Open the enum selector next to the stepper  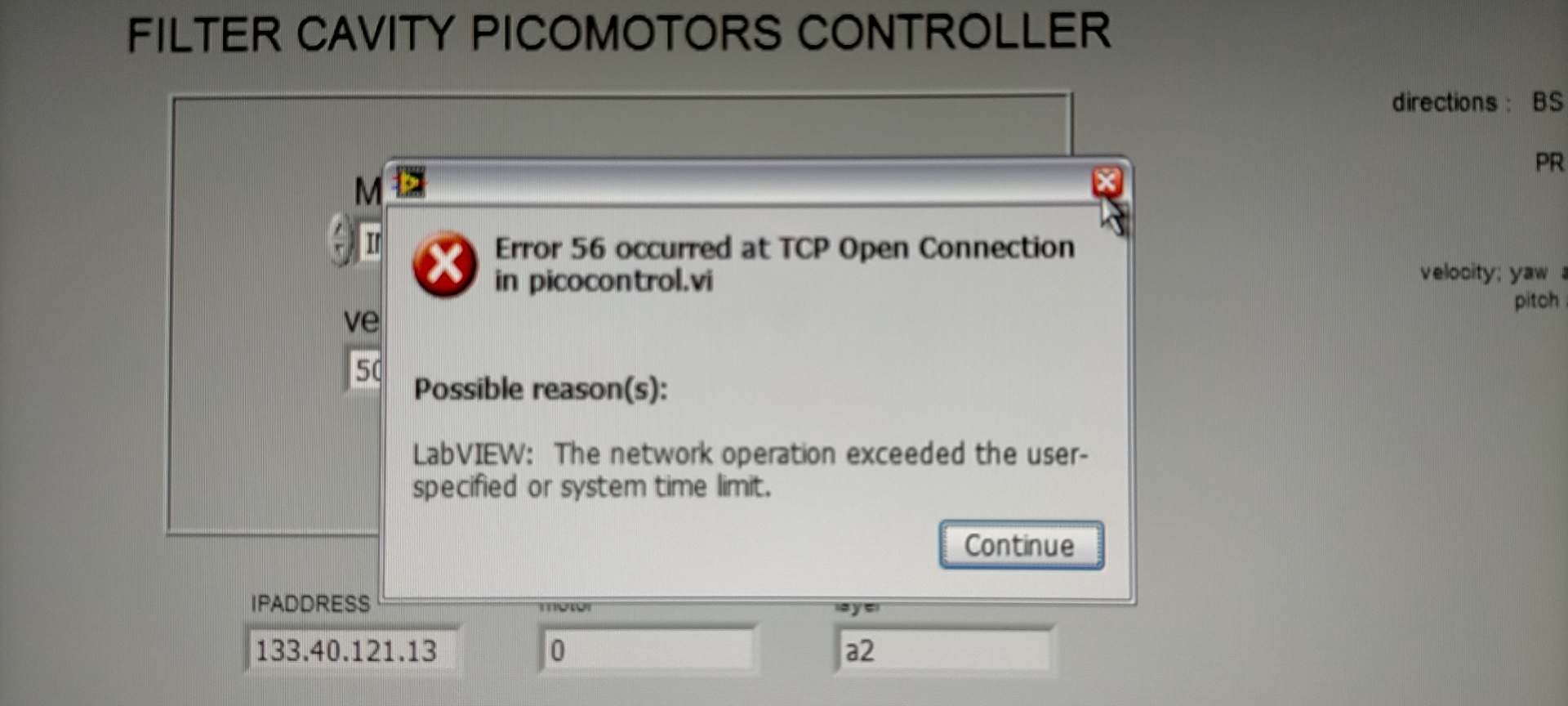(370, 242)
